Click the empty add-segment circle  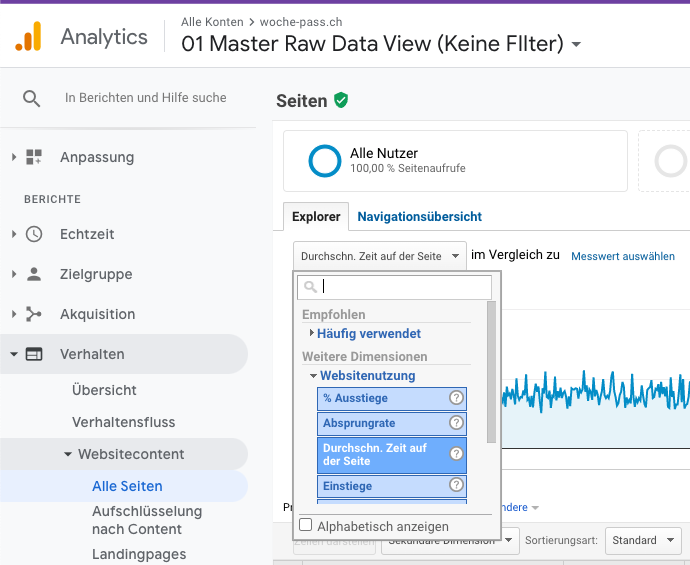click(x=670, y=161)
